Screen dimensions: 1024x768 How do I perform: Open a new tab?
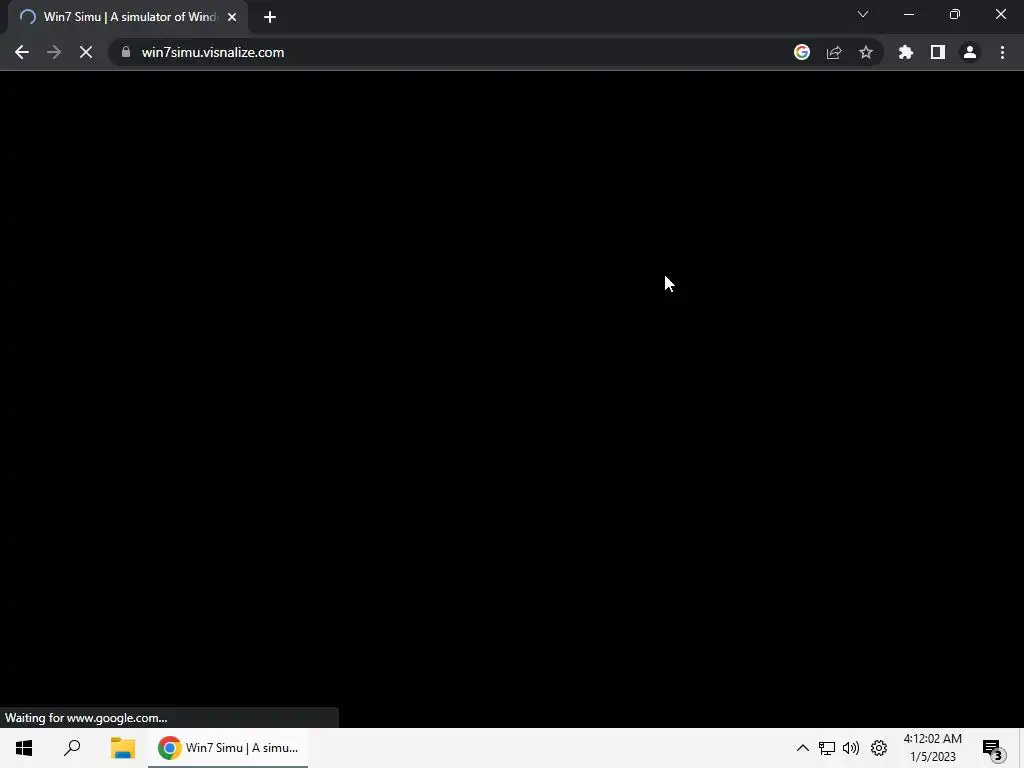(x=270, y=17)
